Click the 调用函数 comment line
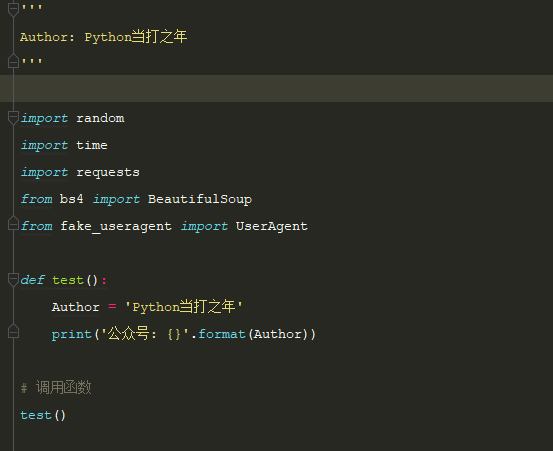The height and width of the screenshot is (451, 553). click(56, 388)
